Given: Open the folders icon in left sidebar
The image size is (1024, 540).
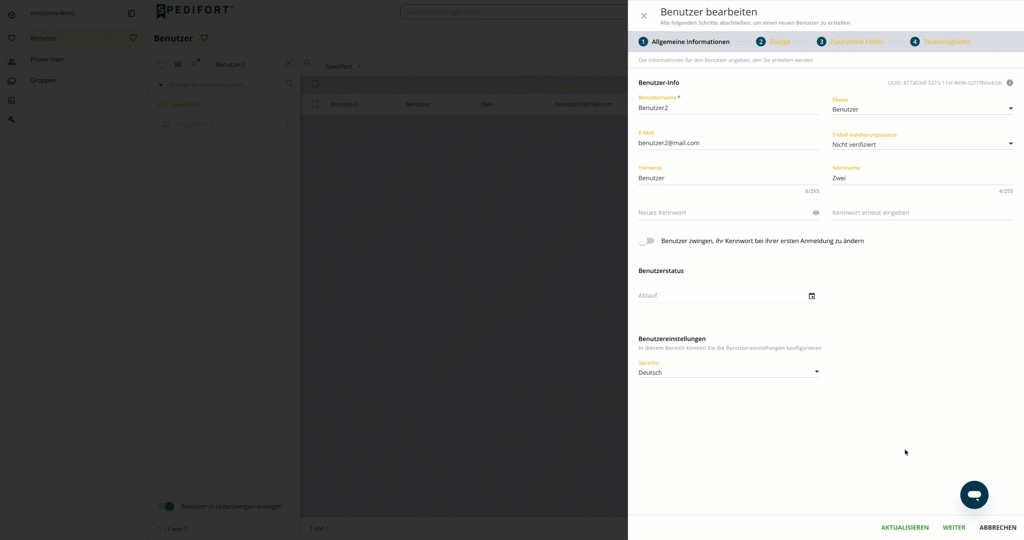Looking at the screenshot, I should 11,81.
